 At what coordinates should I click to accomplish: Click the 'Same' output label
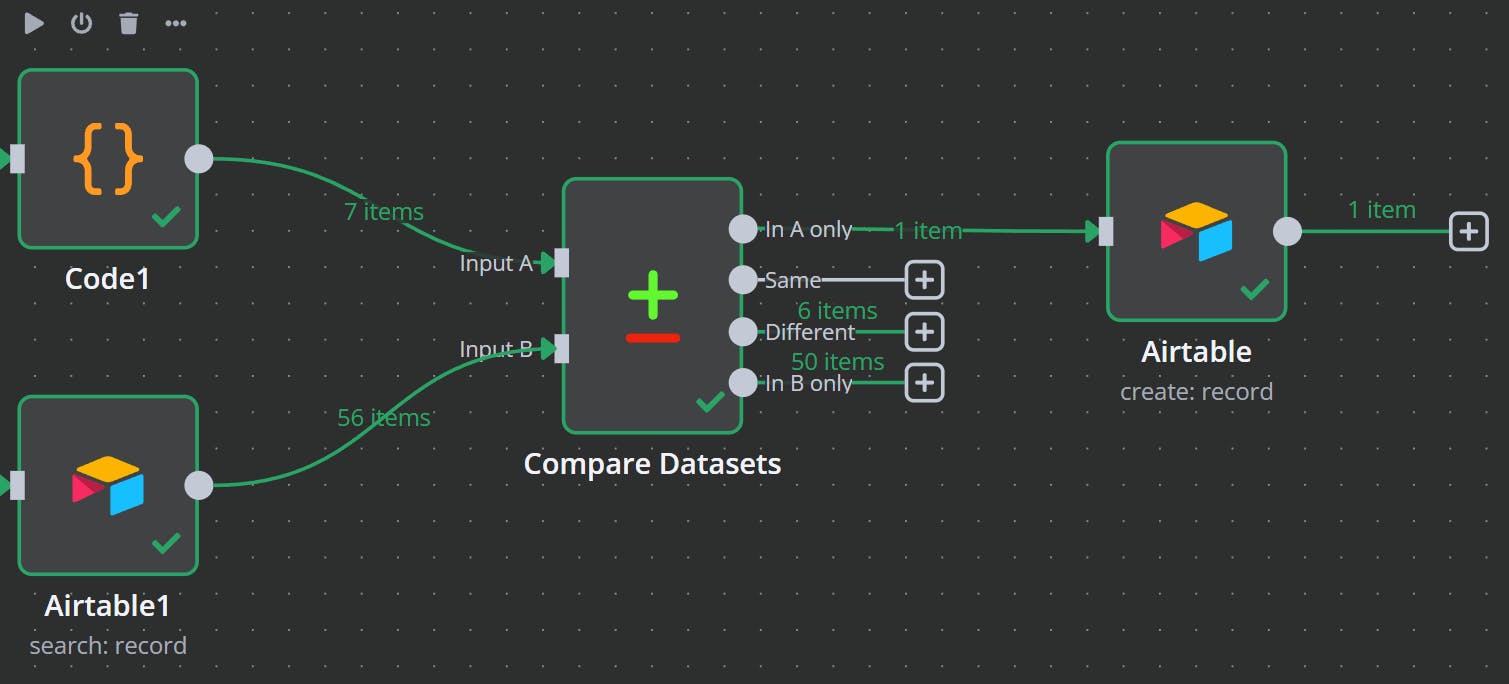point(793,280)
